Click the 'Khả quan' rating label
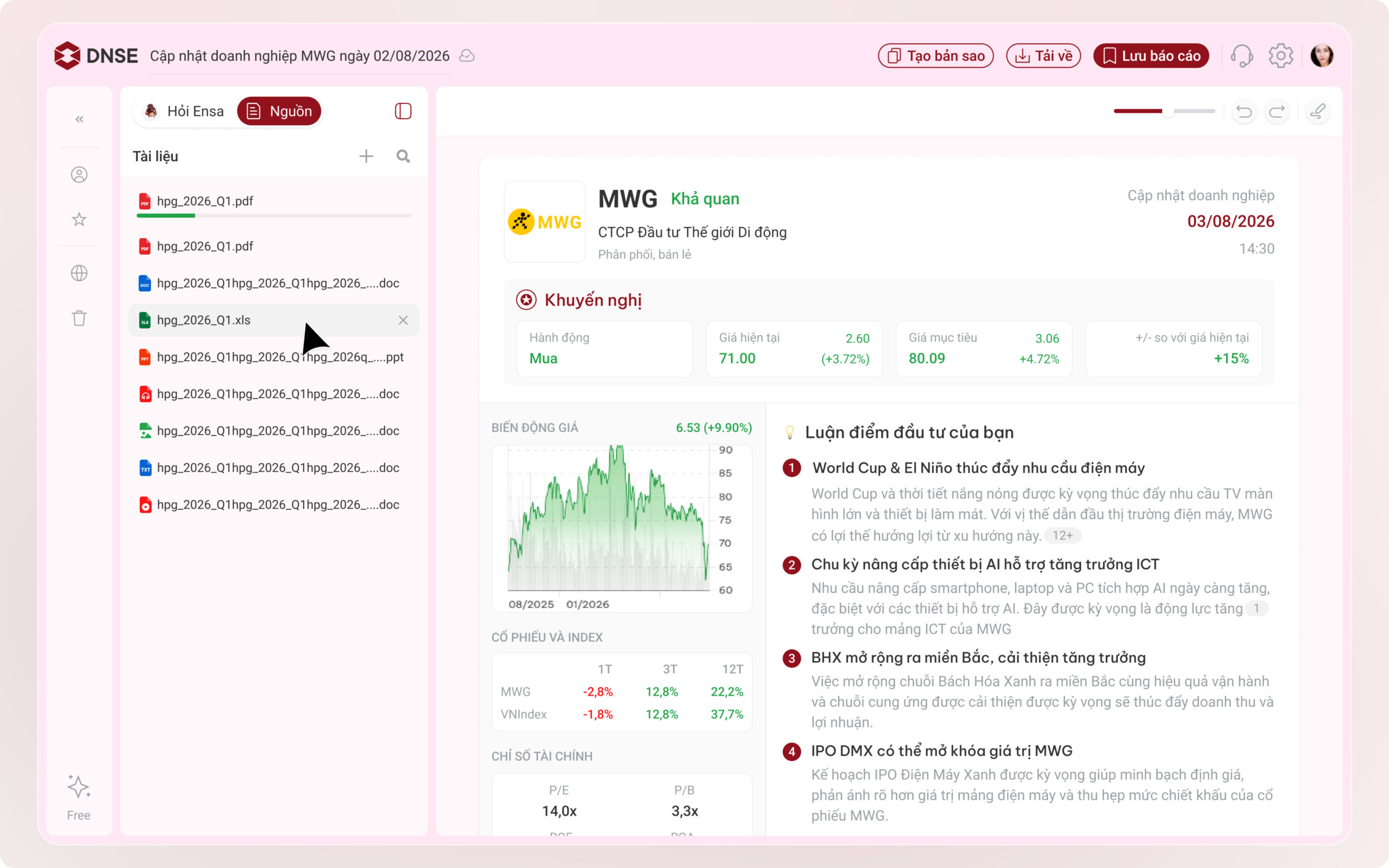The image size is (1389, 868). (x=705, y=199)
